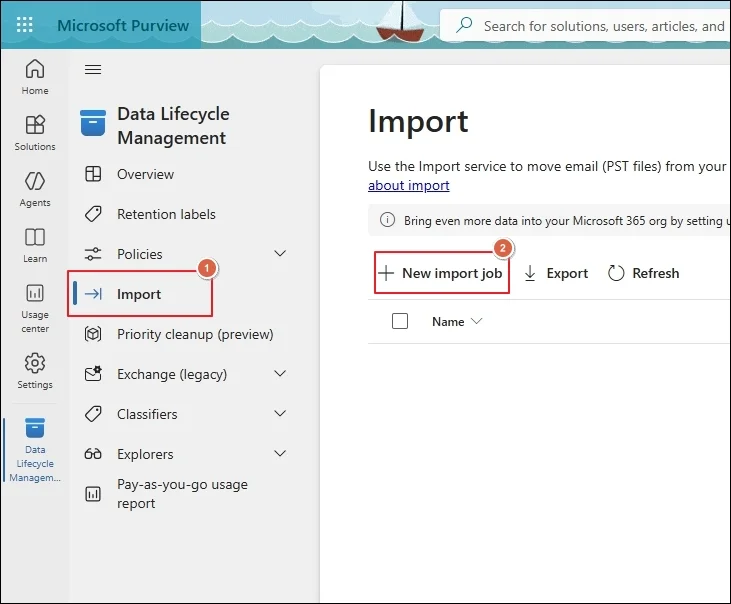Expand the Explorers chevron
The height and width of the screenshot is (604, 731).
coord(280,454)
